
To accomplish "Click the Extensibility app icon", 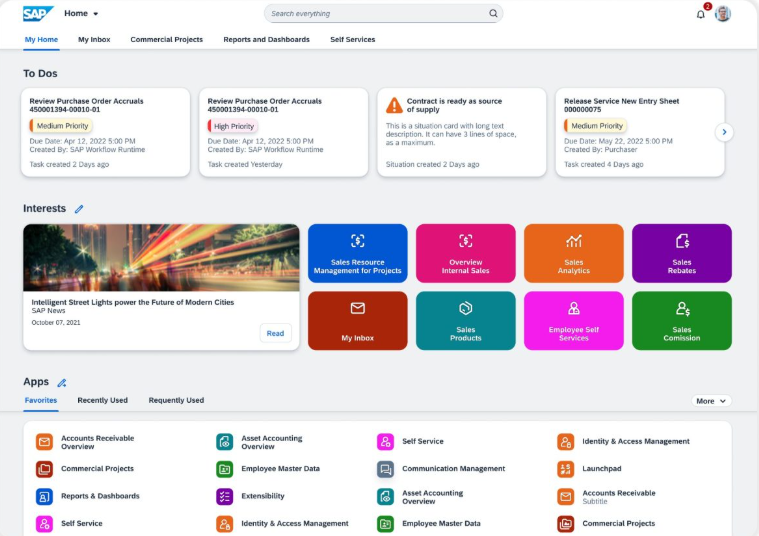I will coord(224,496).
